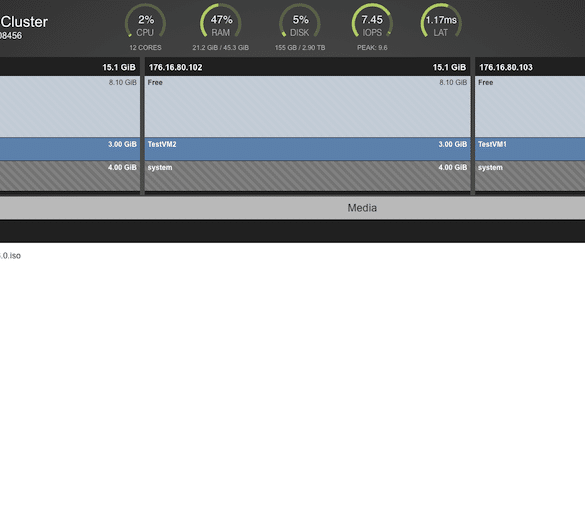Open the Media tab bar

(292, 208)
